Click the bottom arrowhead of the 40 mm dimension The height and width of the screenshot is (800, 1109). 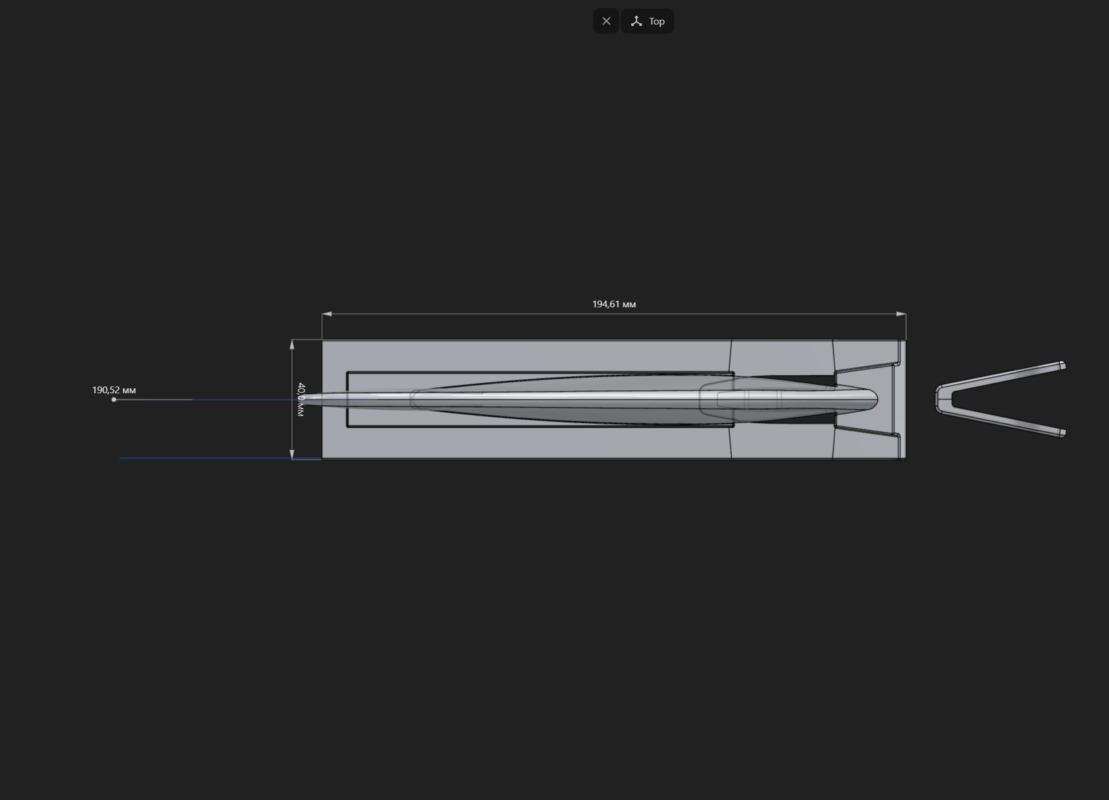coord(292,453)
